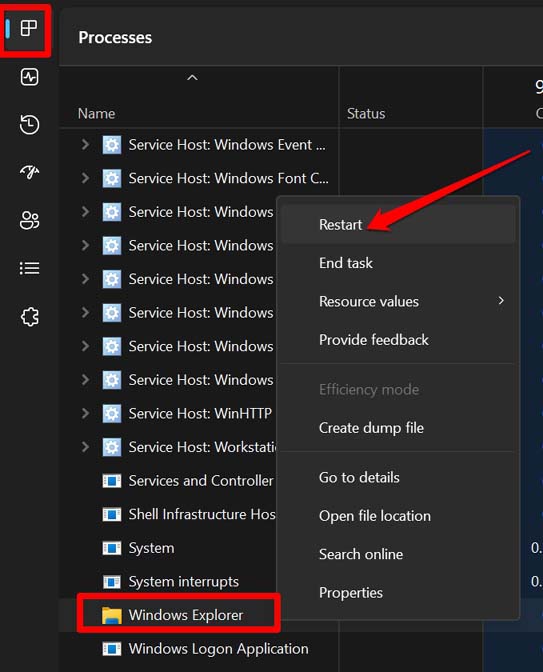Click the Windows Logon Application icon
Screen dimensions: 543x672
coord(112,649)
